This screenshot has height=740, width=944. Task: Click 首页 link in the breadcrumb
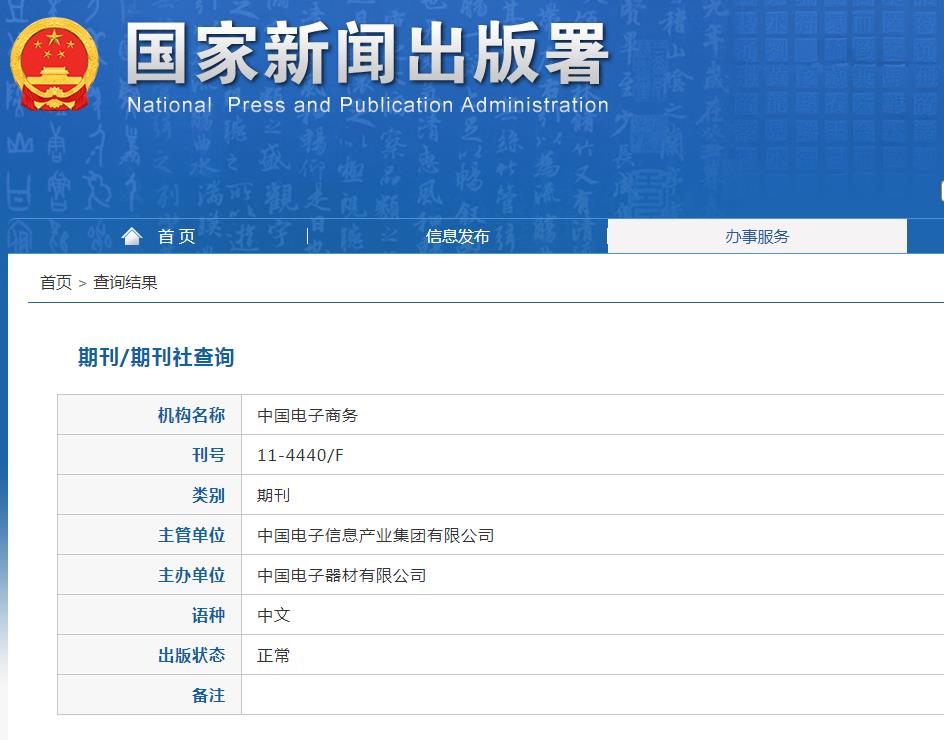pyautogui.click(x=56, y=282)
